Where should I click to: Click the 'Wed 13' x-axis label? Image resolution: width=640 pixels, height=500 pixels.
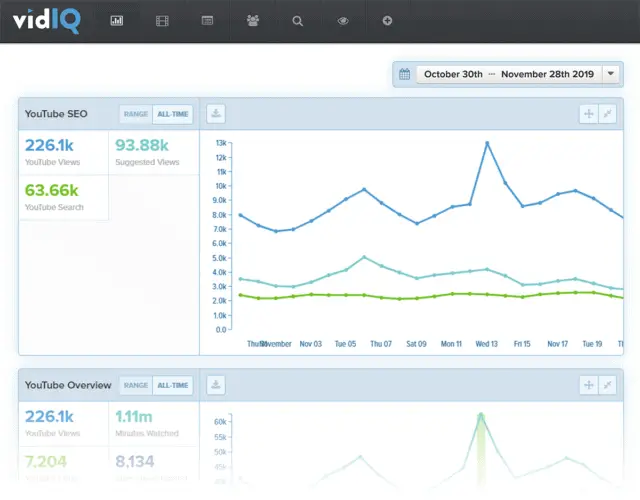point(487,344)
